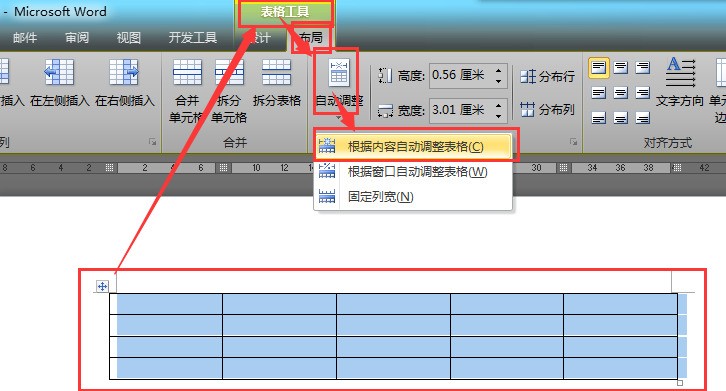The image size is (726, 391).
Task: Select Align Bottom Center alignment icon
Action: tap(620, 118)
